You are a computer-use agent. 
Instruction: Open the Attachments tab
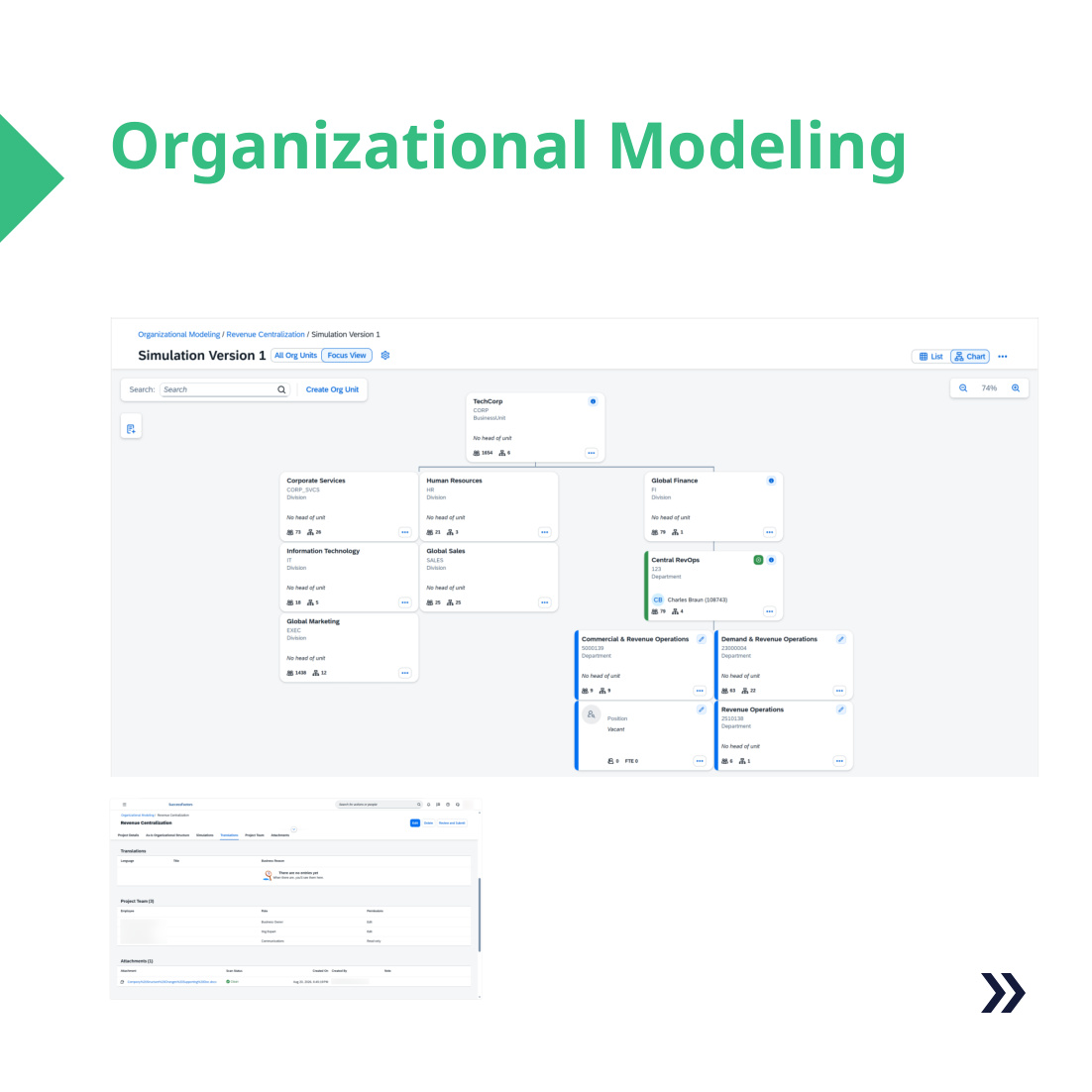(x=280, y=835)
